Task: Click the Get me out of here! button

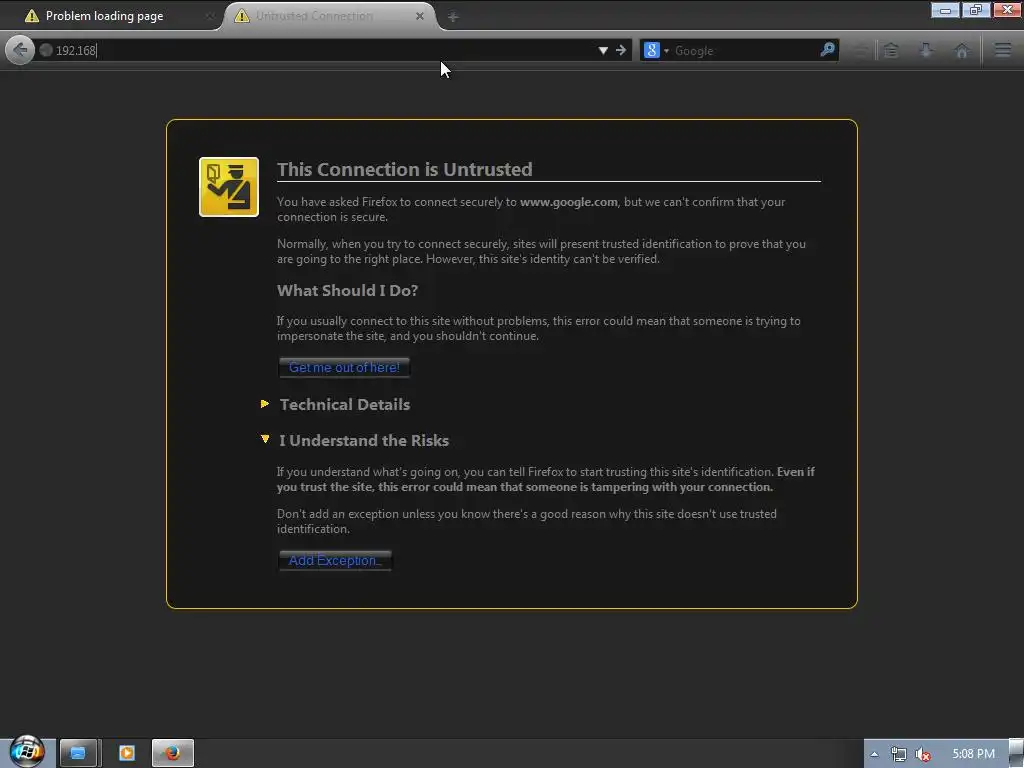Action: click(x=344, y=368)
